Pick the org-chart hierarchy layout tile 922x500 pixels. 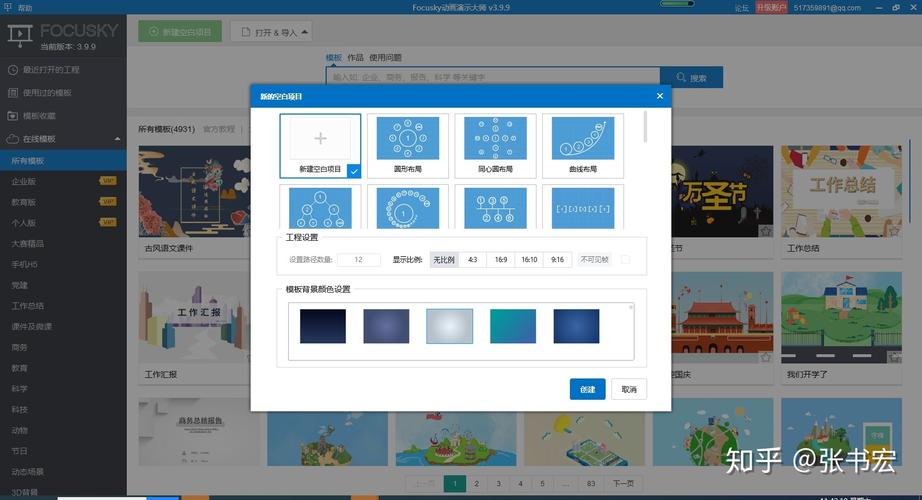(495, 207)
